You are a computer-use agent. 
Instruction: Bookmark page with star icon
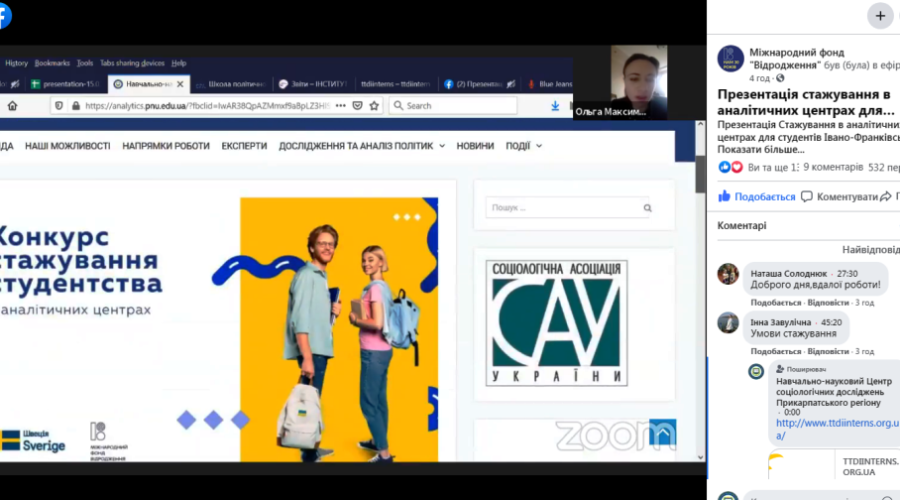point(375,105)
